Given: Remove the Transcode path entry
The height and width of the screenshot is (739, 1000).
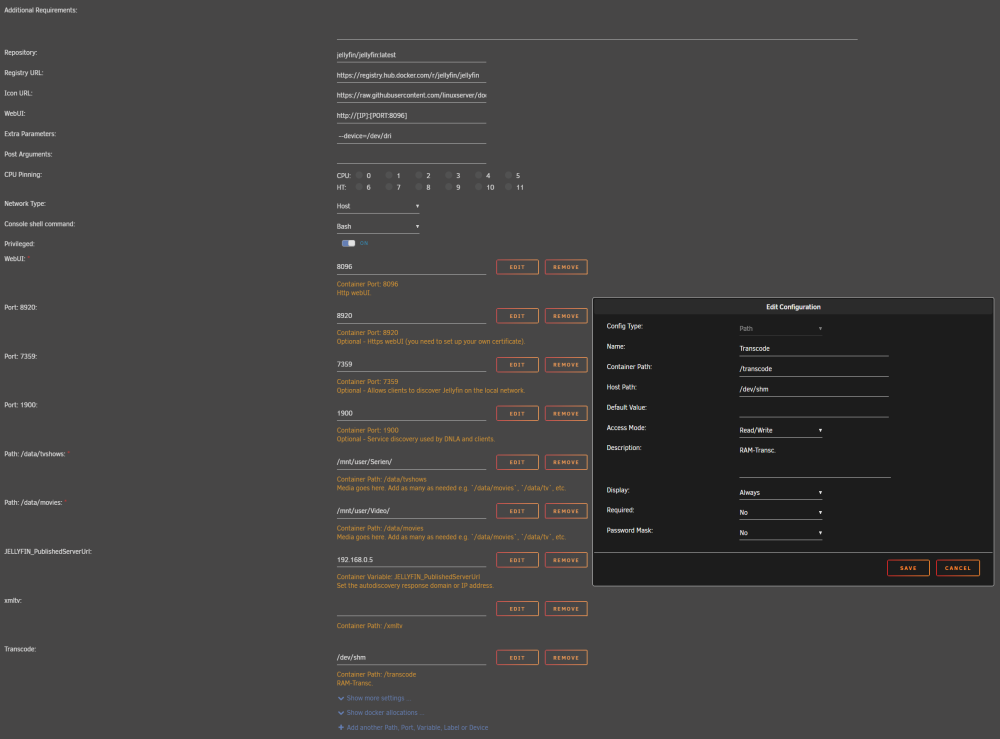Looking at the screenshot, I should coord(566,657).
